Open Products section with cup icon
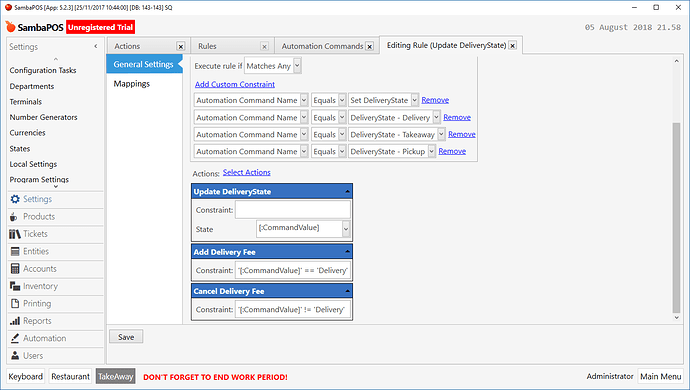The image size is (690, 390). 55,217
